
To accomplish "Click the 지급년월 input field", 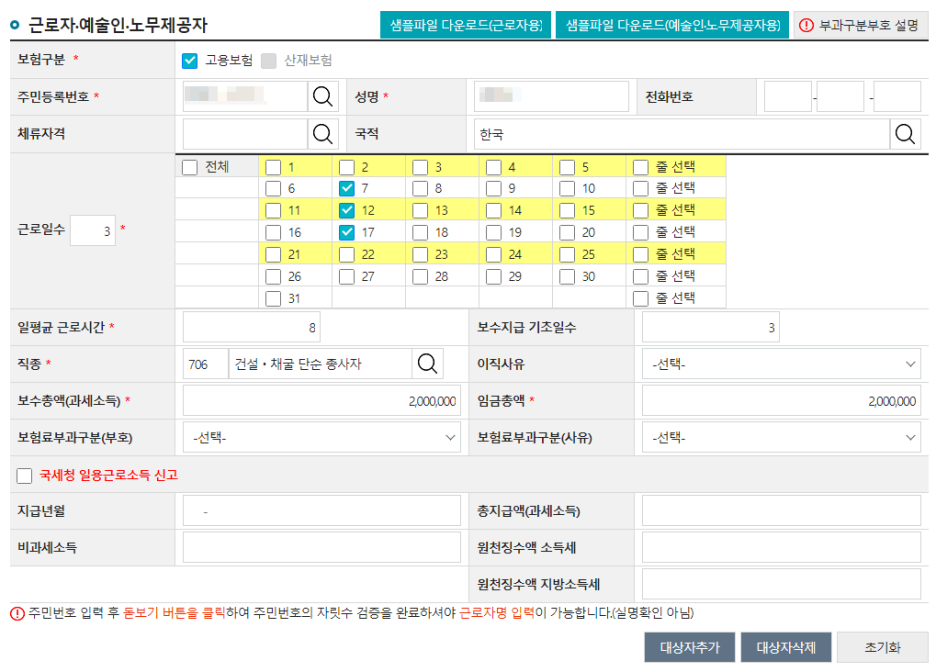I will tap(322, 511).
